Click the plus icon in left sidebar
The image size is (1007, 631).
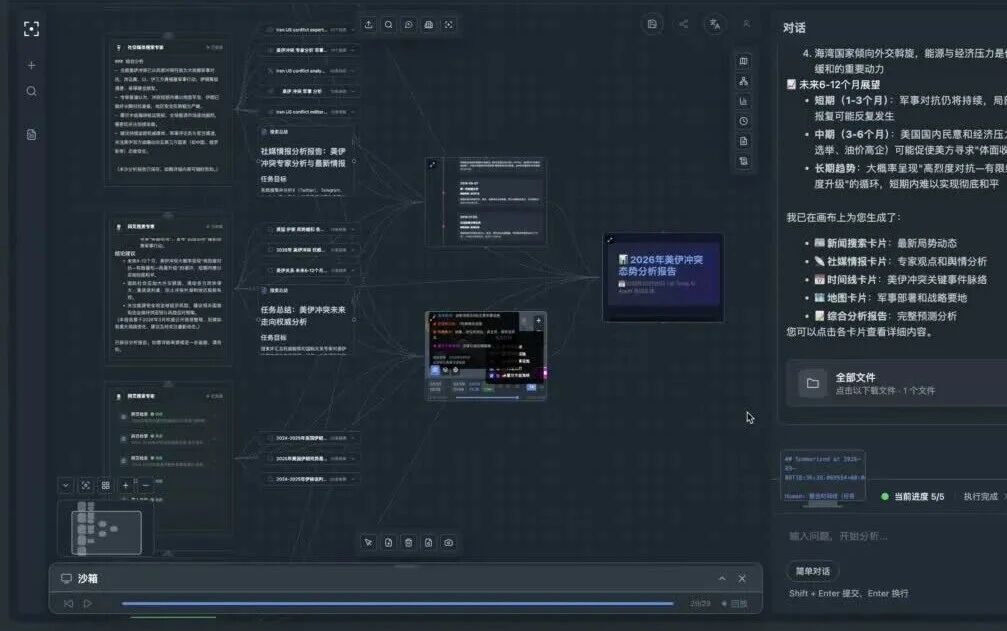click(31, 65)
